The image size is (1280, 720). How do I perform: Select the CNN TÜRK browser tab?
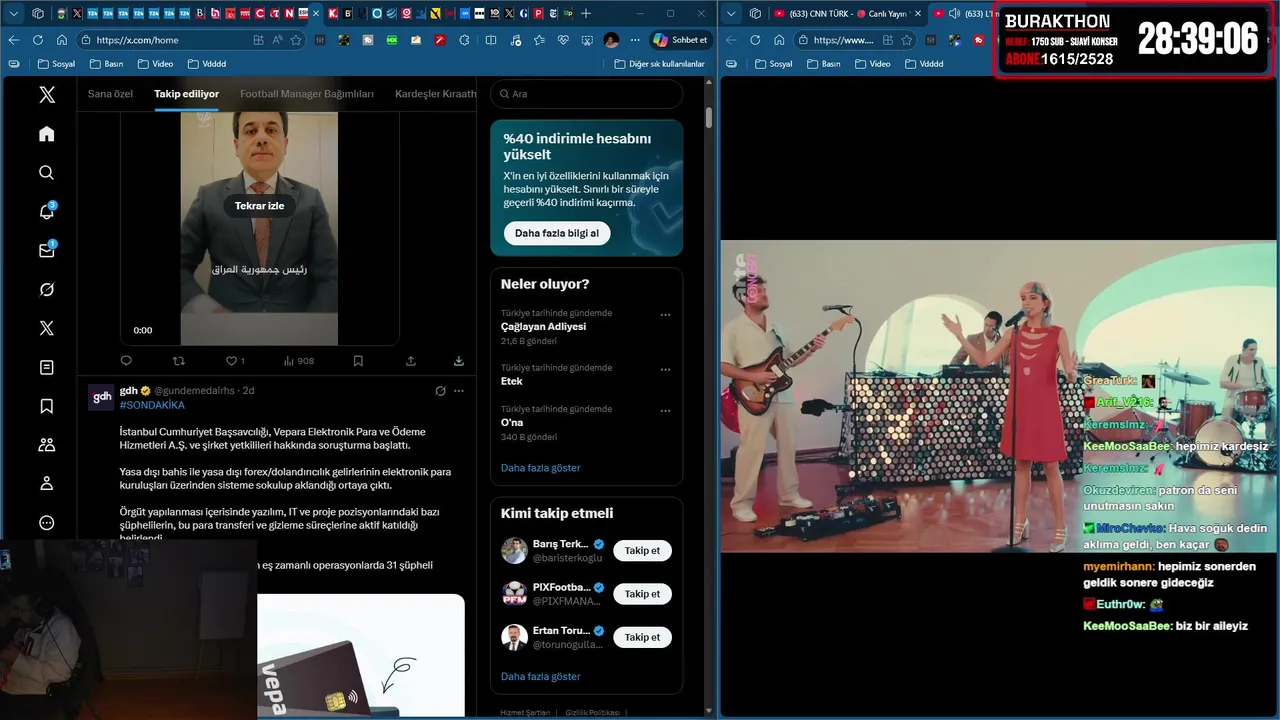(x=845, y=13)
